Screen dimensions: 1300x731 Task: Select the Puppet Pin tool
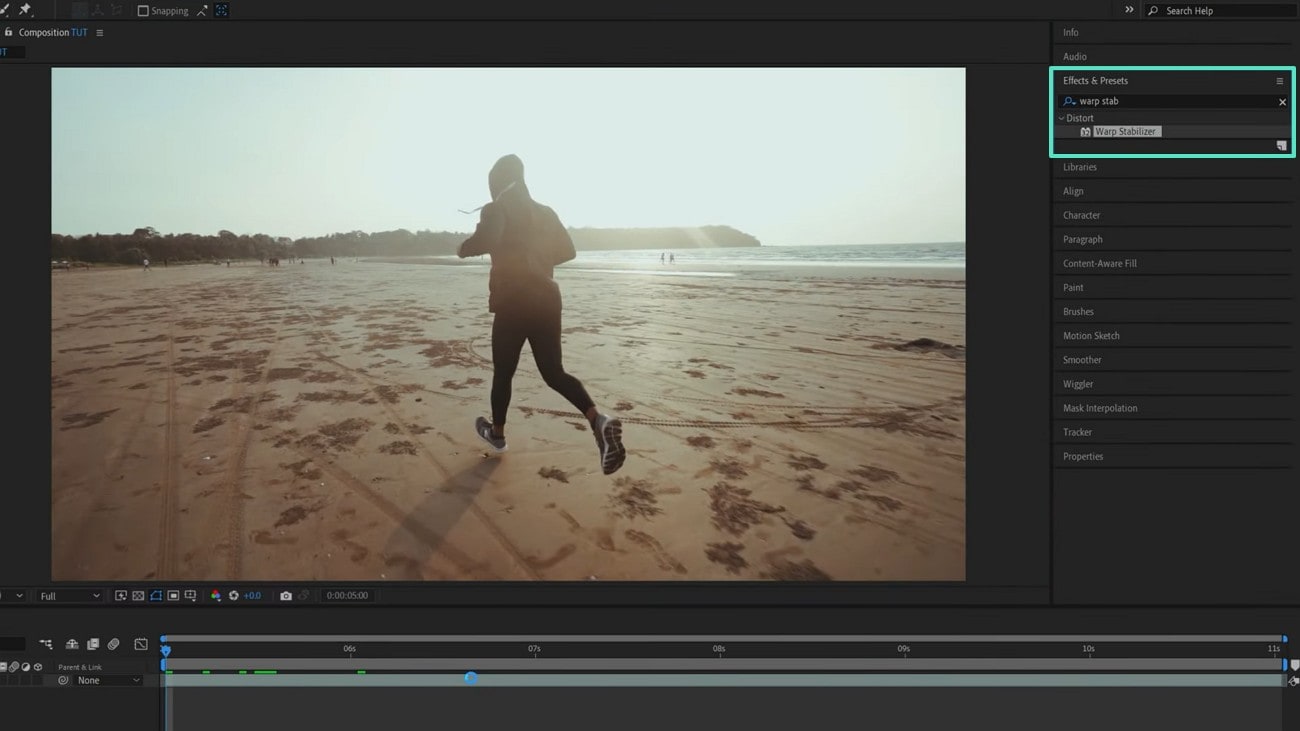pyautogui.click(x=24, y=9)
